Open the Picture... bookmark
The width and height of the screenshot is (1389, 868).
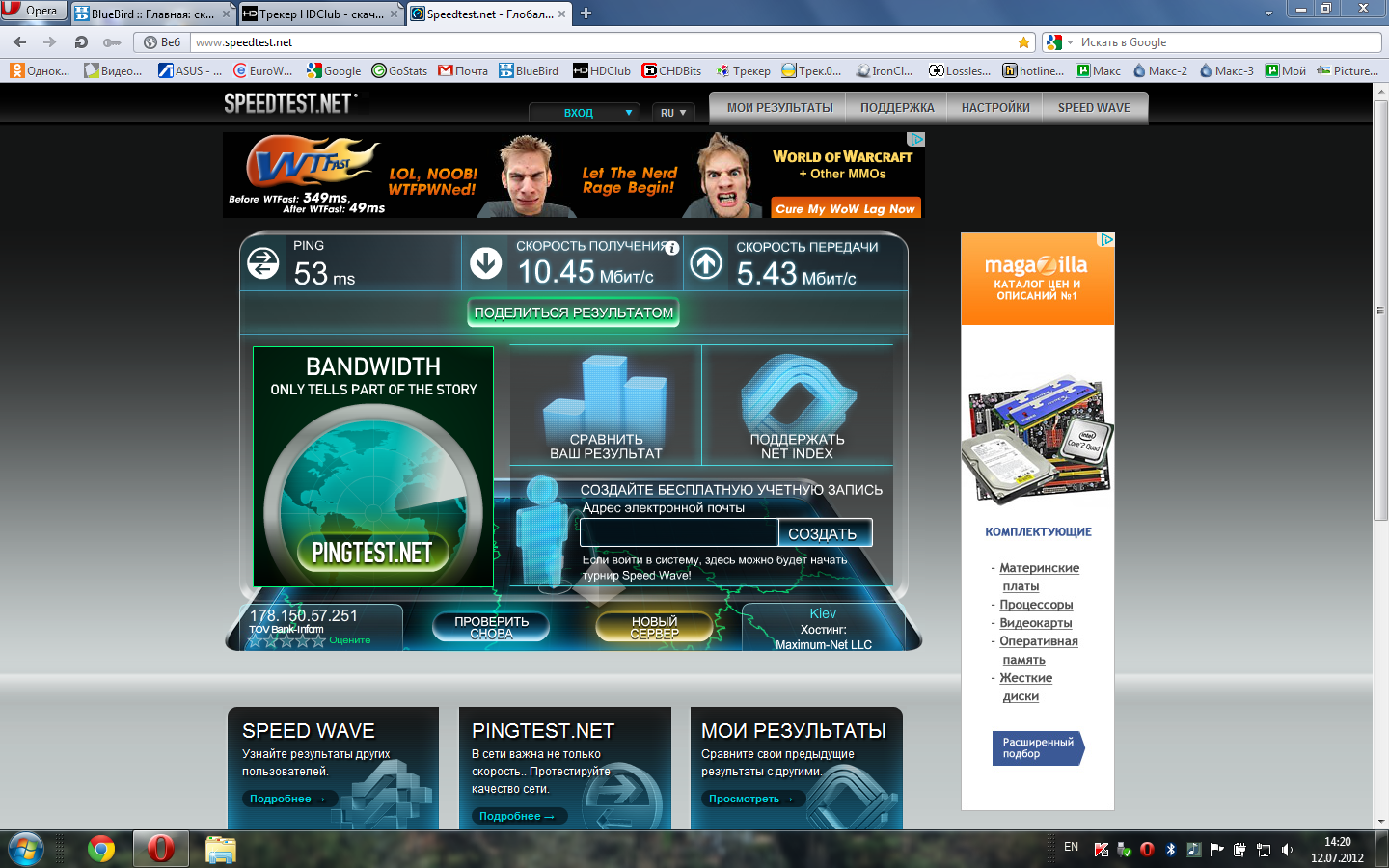coord(1348,70)
